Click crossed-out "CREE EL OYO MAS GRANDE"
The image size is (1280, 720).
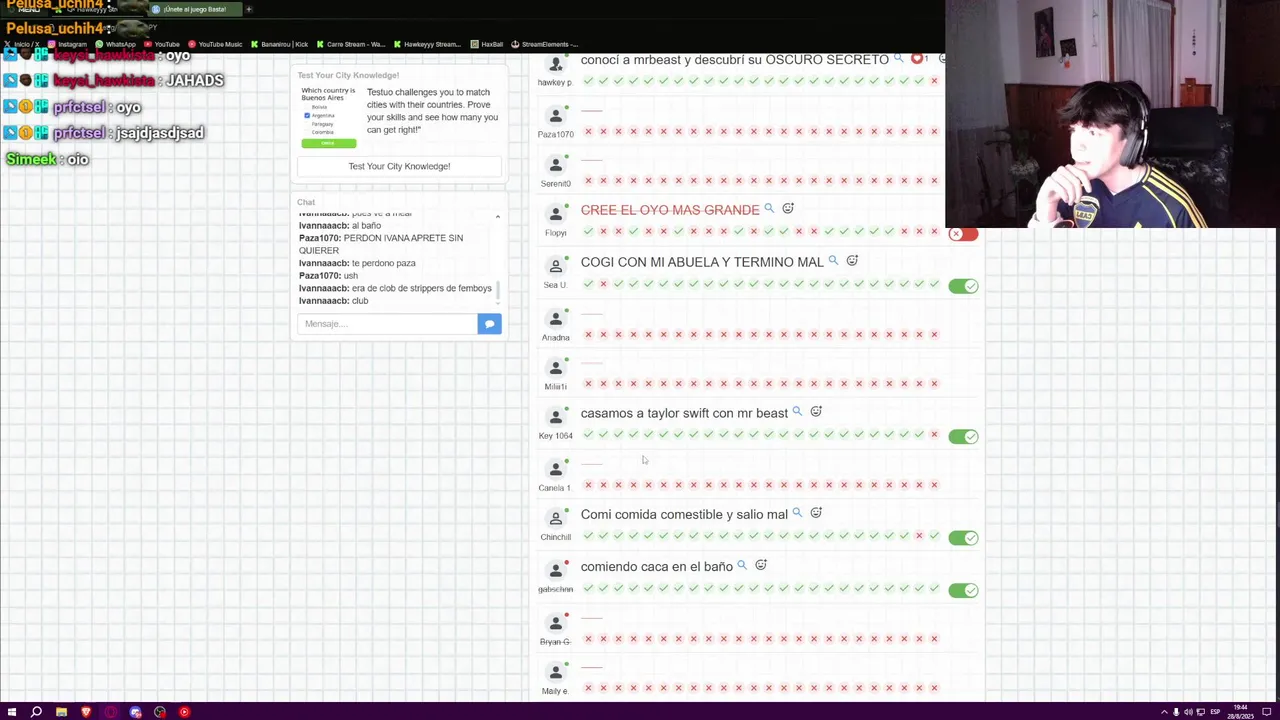pos(670,210)
